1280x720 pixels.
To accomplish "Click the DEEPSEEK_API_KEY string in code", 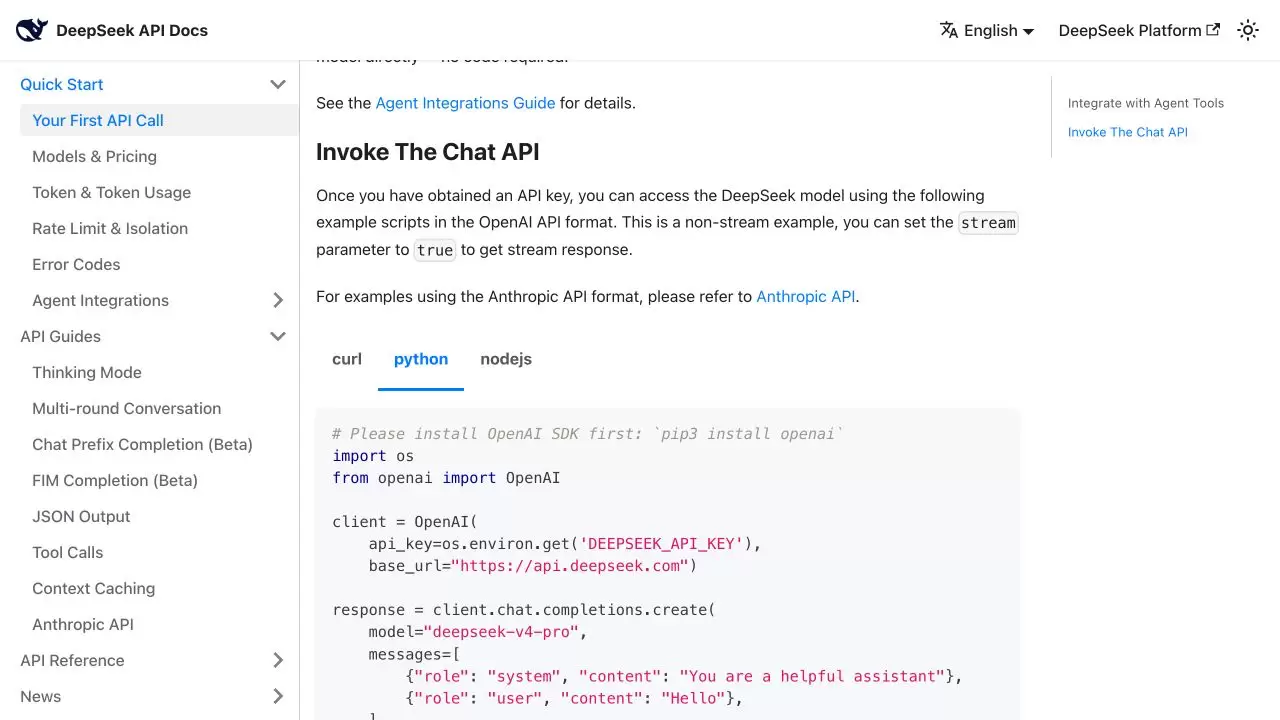I will (661, 543).
